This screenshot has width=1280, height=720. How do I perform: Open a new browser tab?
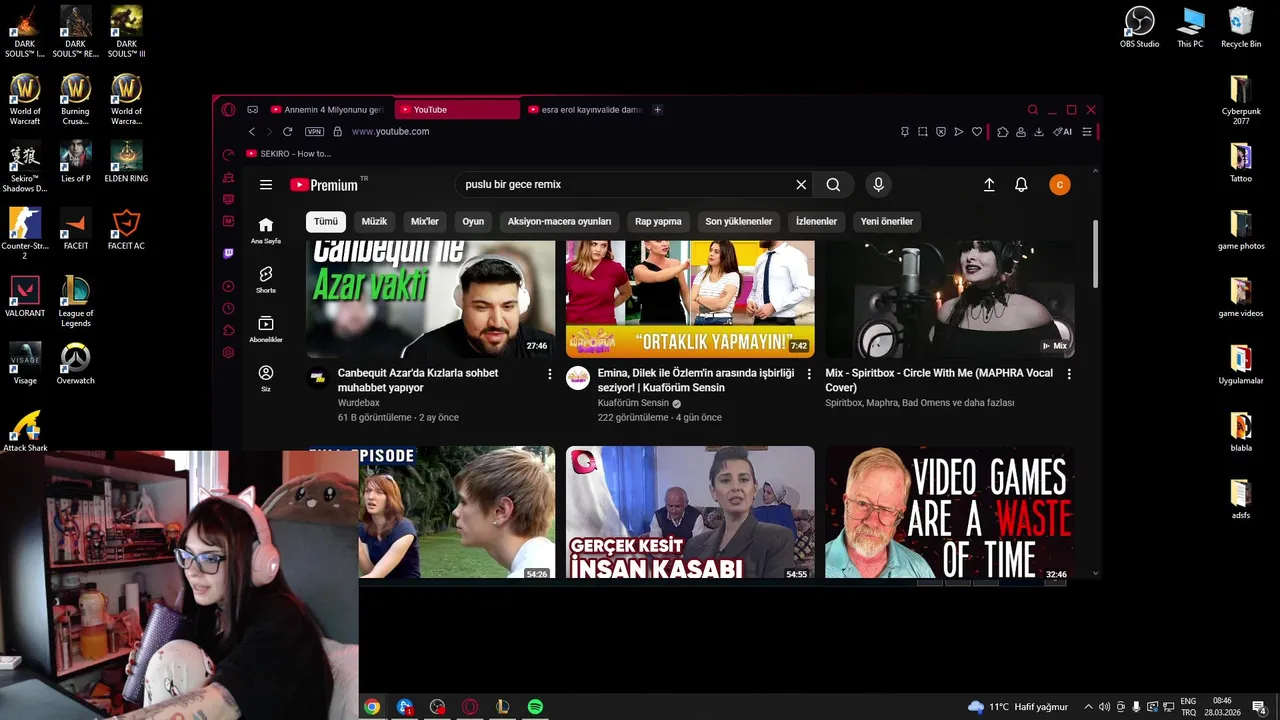pyautogui.click(x=657, y=110)
